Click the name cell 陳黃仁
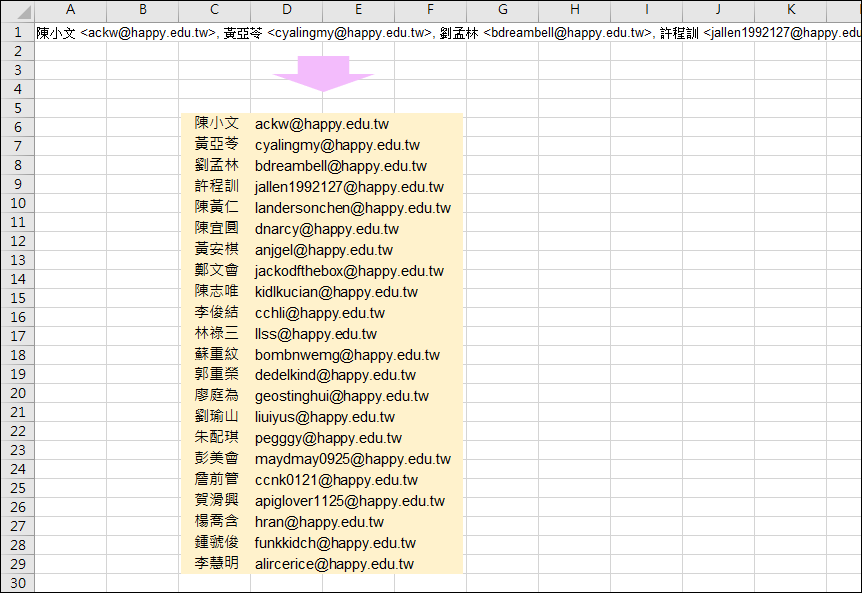Screen dimensions: 862x593 tap(217, 207)
